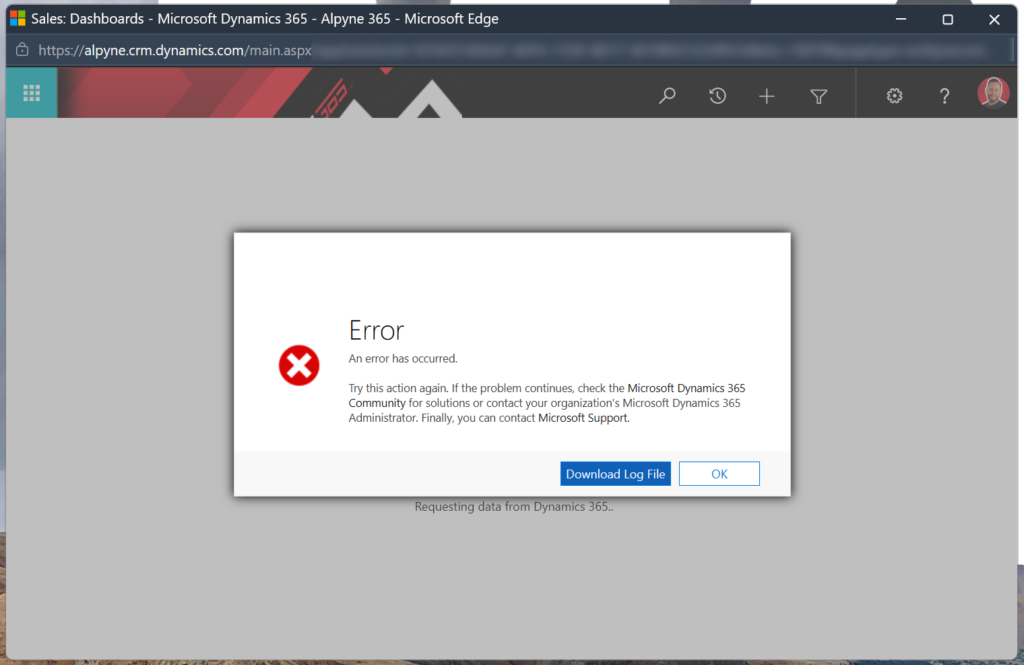Click the Download Log File button
1024x665 pixels.
coord(615,474)
